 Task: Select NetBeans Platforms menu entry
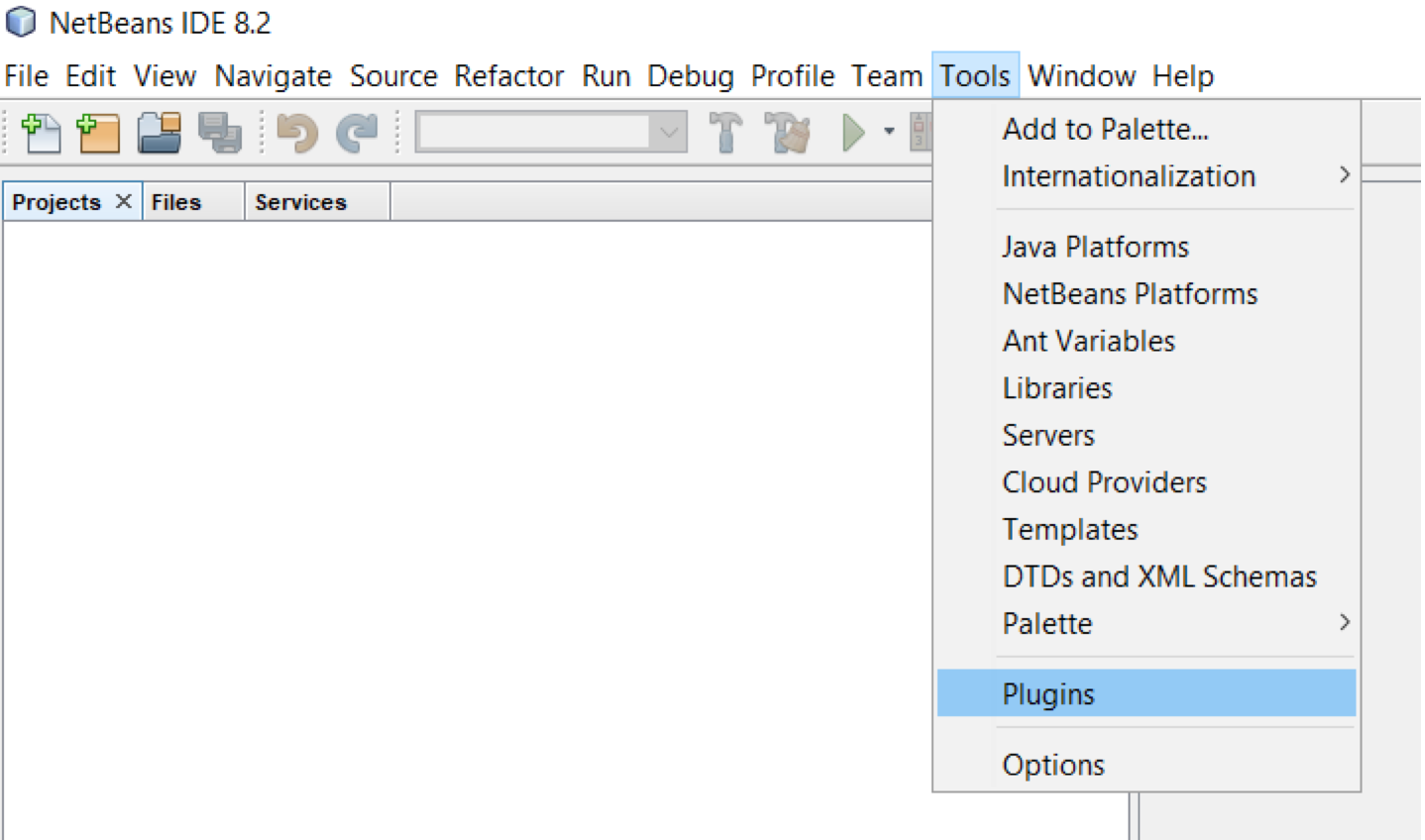(x=1147, y=294)
